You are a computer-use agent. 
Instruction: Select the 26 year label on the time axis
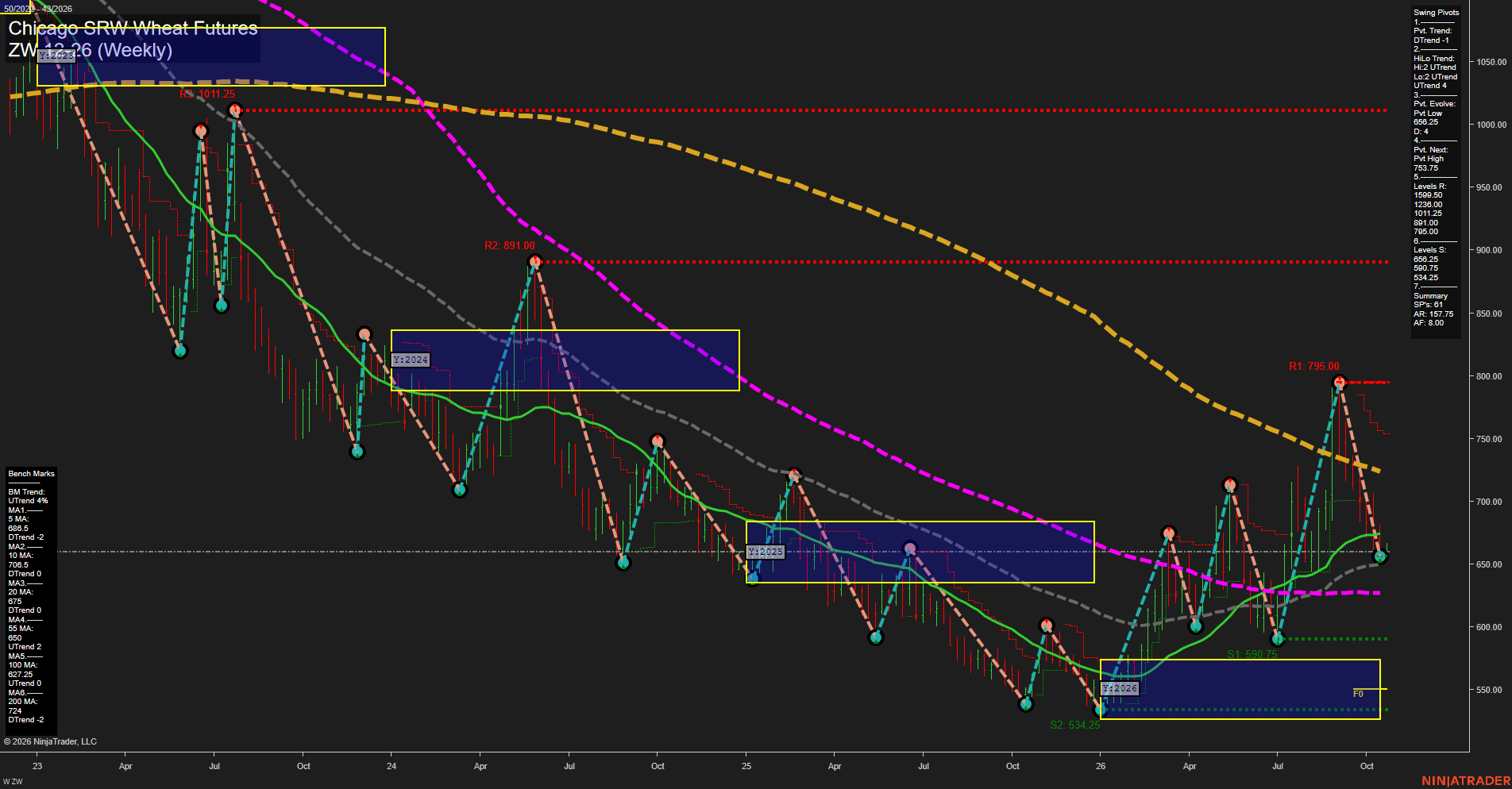(1101, 766)
